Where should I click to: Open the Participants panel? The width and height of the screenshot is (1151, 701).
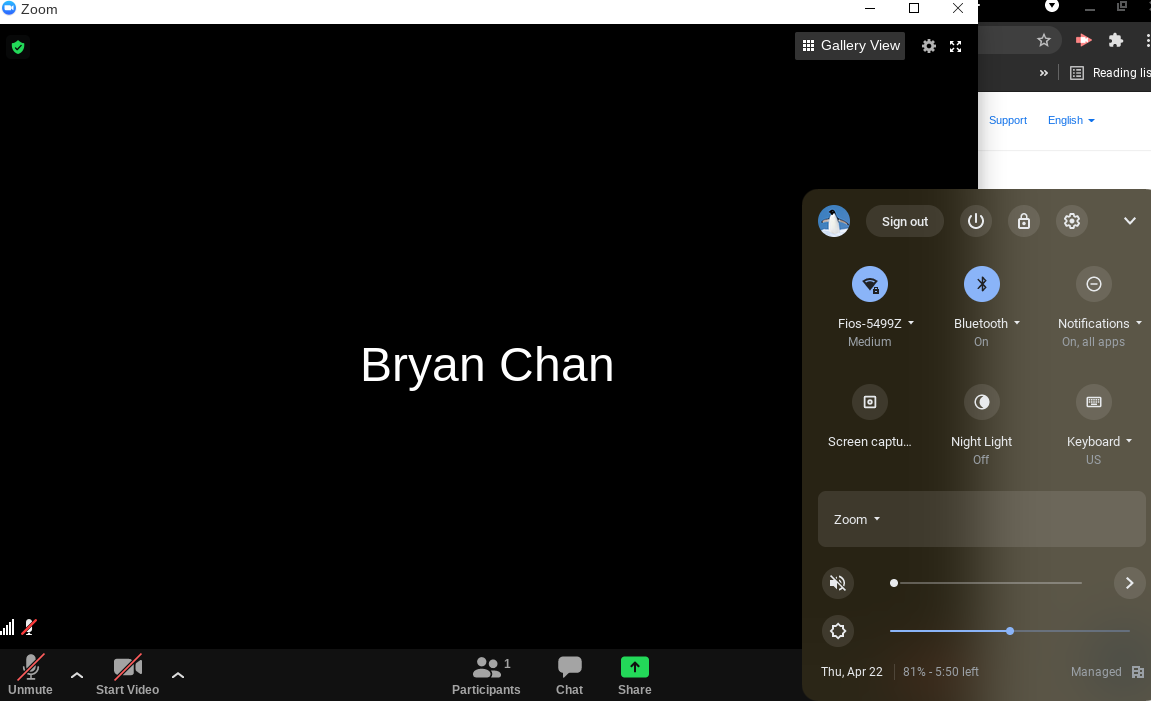click(x=486, y=675)
